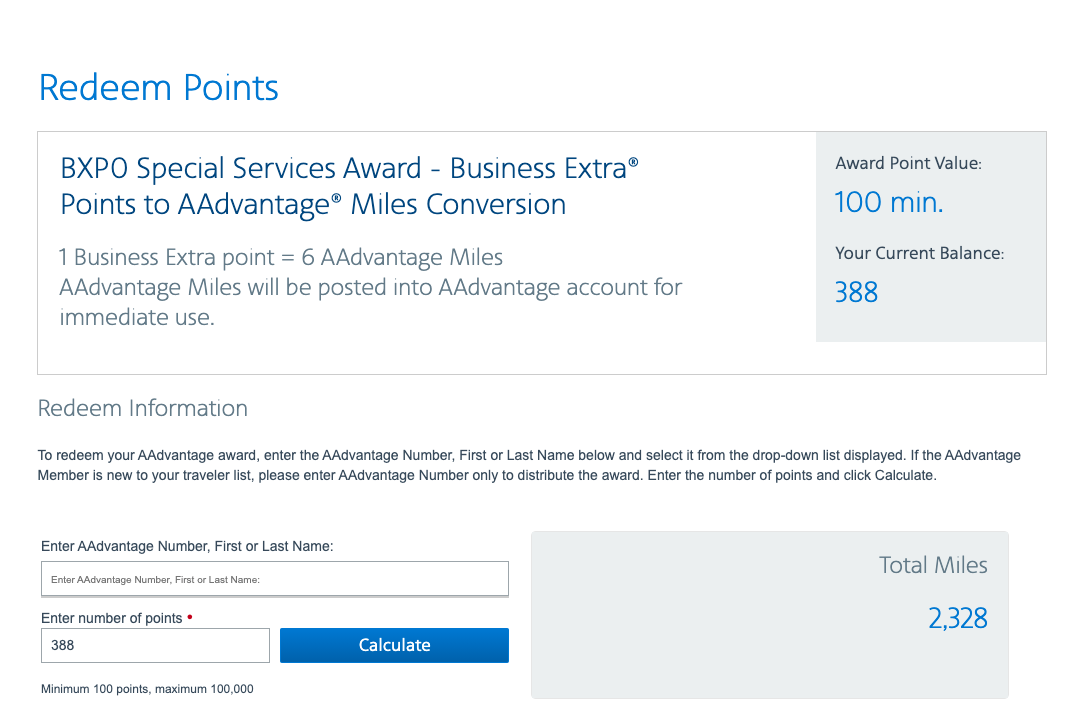This screenshot has height=712, width=1085.
Task: Click the 100 min. award point value
Action: click(x=888, y=202)
